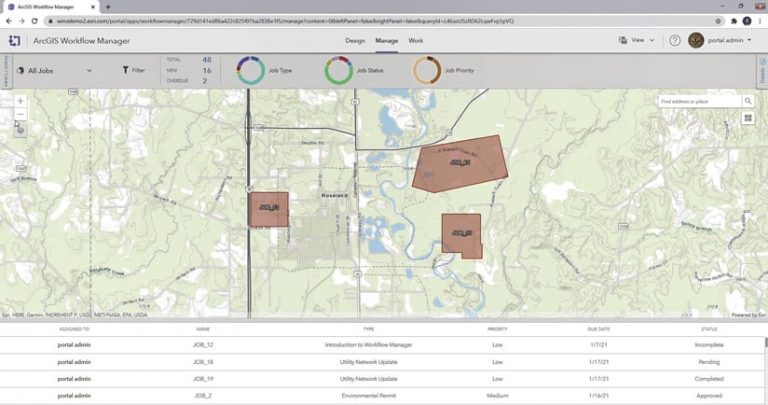Click the Job Type donut chart
The width and height of the screenshot is (768, 405).
(251, 70)
